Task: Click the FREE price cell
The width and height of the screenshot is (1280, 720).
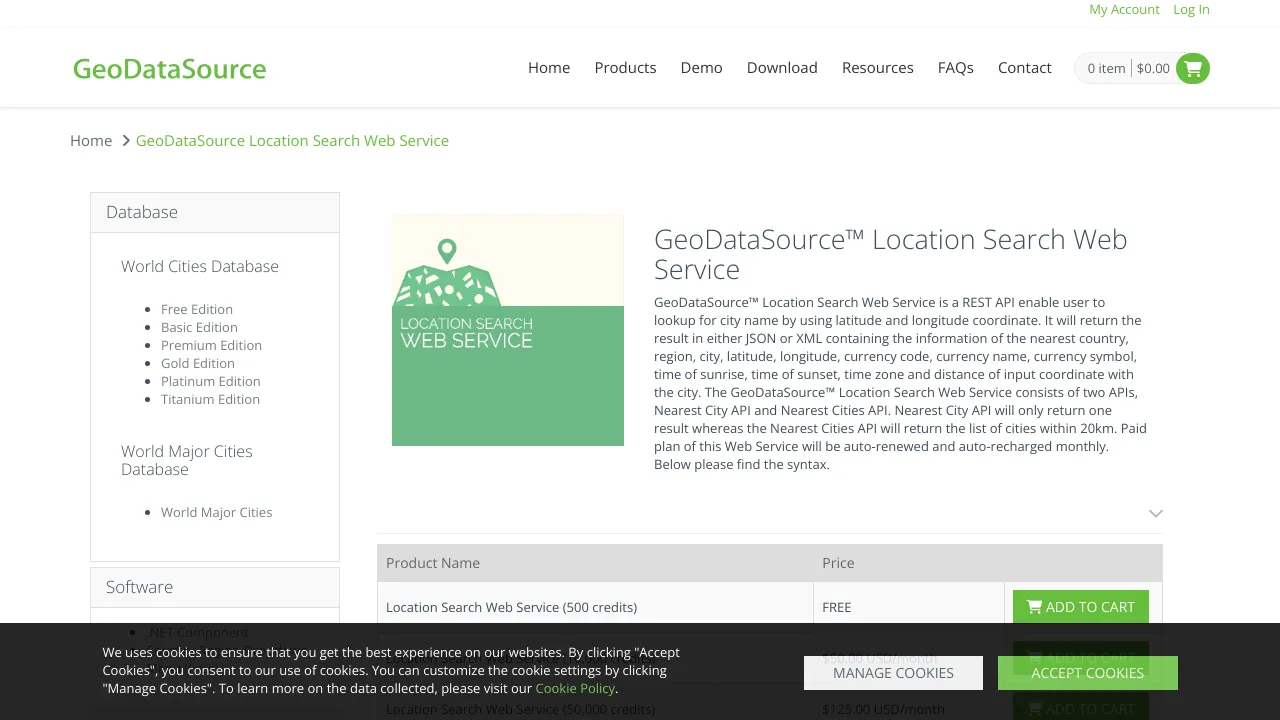Action: click(x=909, y=607)
